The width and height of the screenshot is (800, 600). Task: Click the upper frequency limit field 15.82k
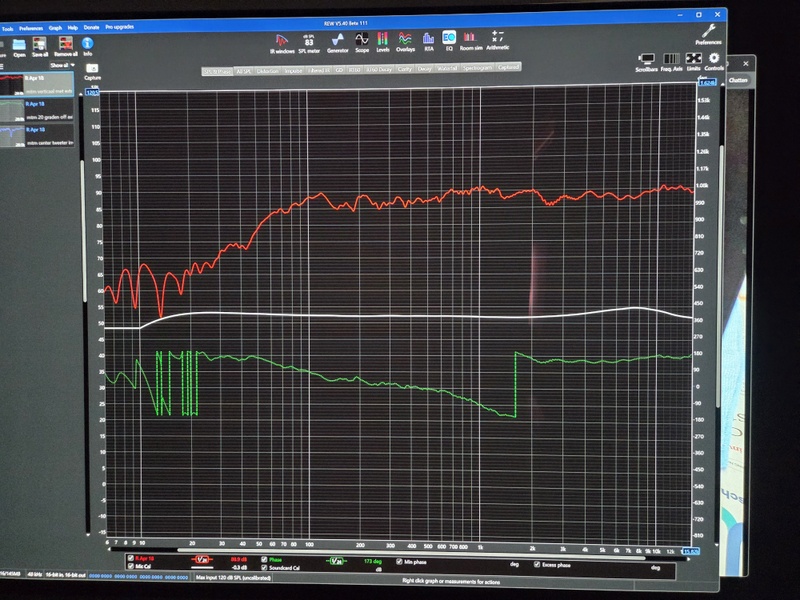click(691, 551)
